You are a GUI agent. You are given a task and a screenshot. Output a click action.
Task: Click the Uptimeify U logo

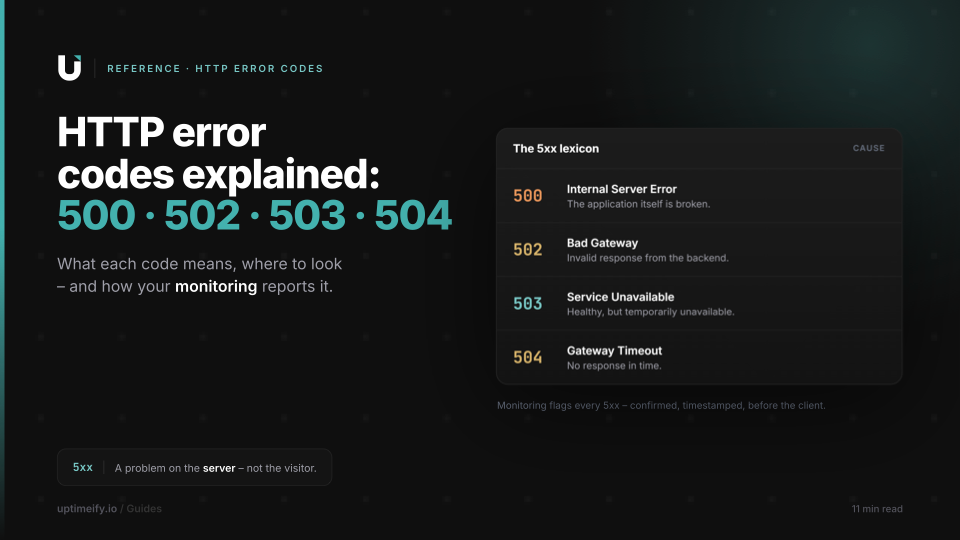click(69, 68)
